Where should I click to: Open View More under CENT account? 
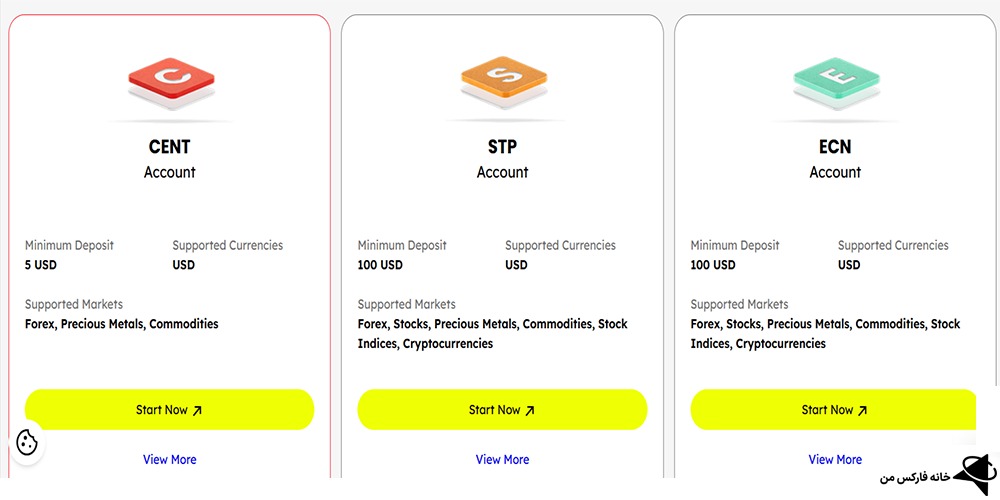[170, 460]
